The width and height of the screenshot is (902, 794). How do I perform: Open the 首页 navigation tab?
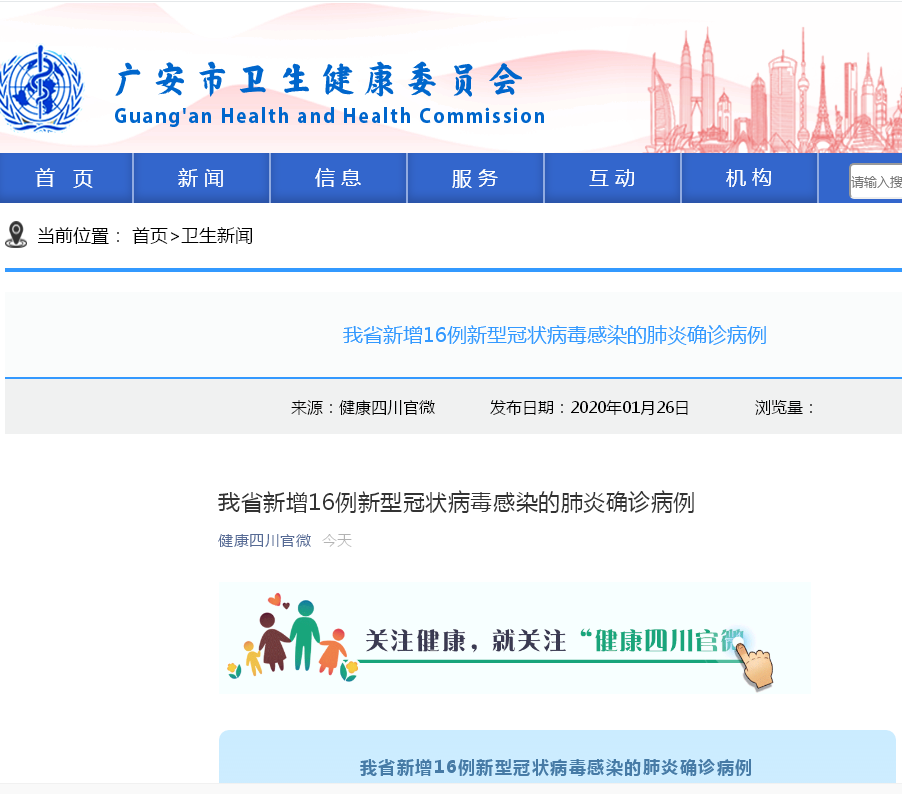click(x=65, y=178)
